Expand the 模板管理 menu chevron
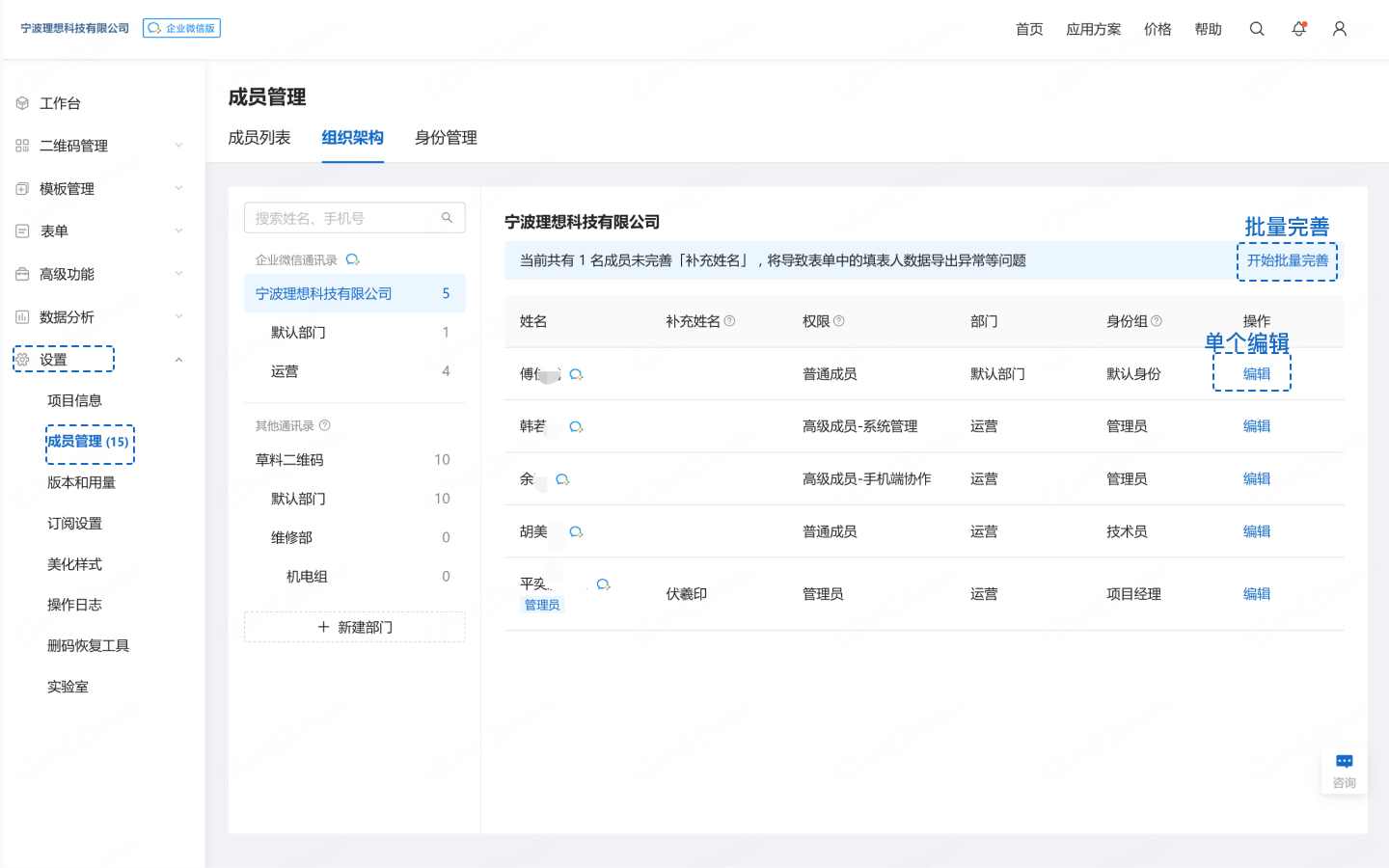Image resolution: width=1389 pixels, height=868 pixels. [178, 189]
